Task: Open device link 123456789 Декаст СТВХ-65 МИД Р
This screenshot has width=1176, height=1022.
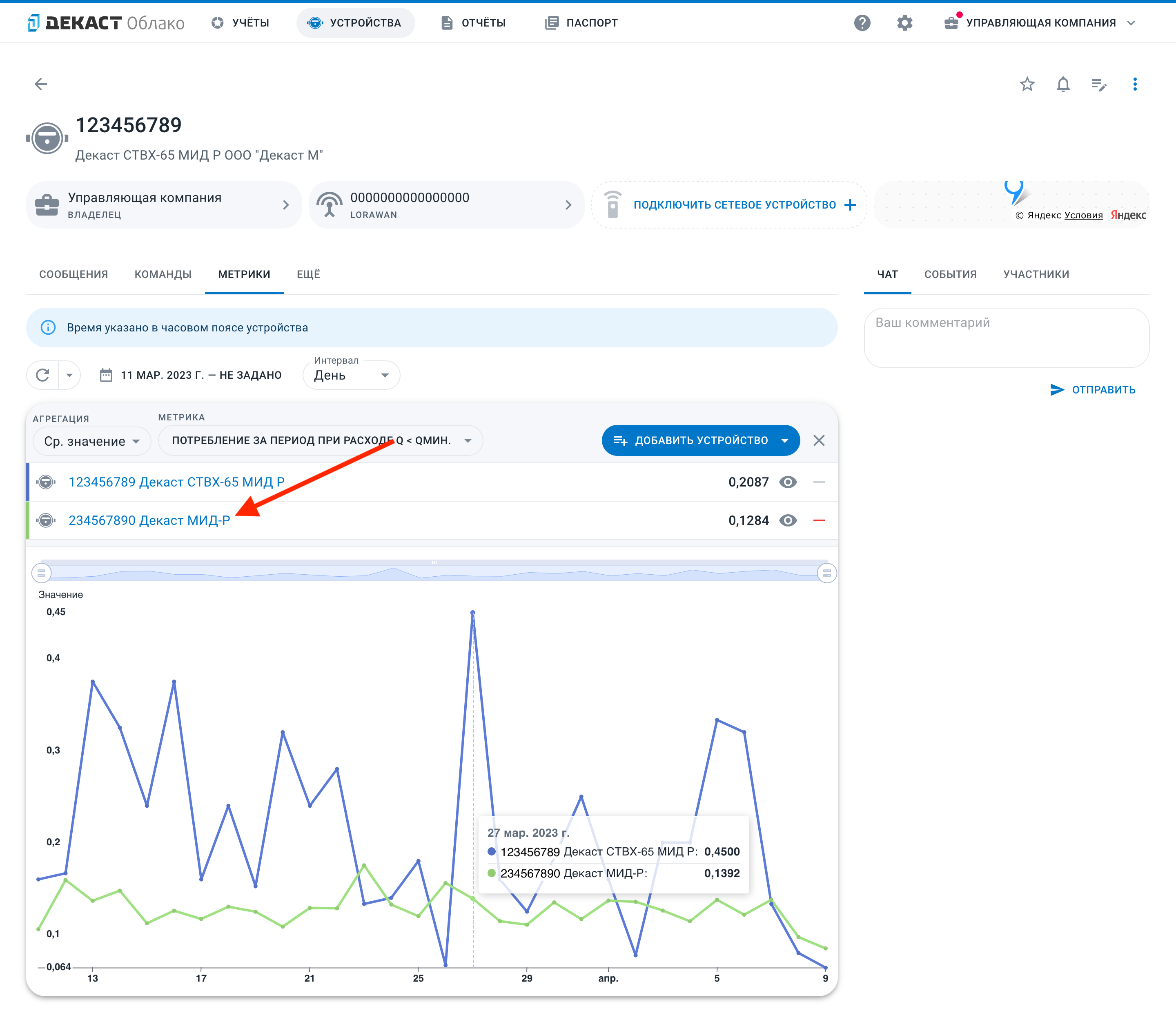Action: click(176, 482)
